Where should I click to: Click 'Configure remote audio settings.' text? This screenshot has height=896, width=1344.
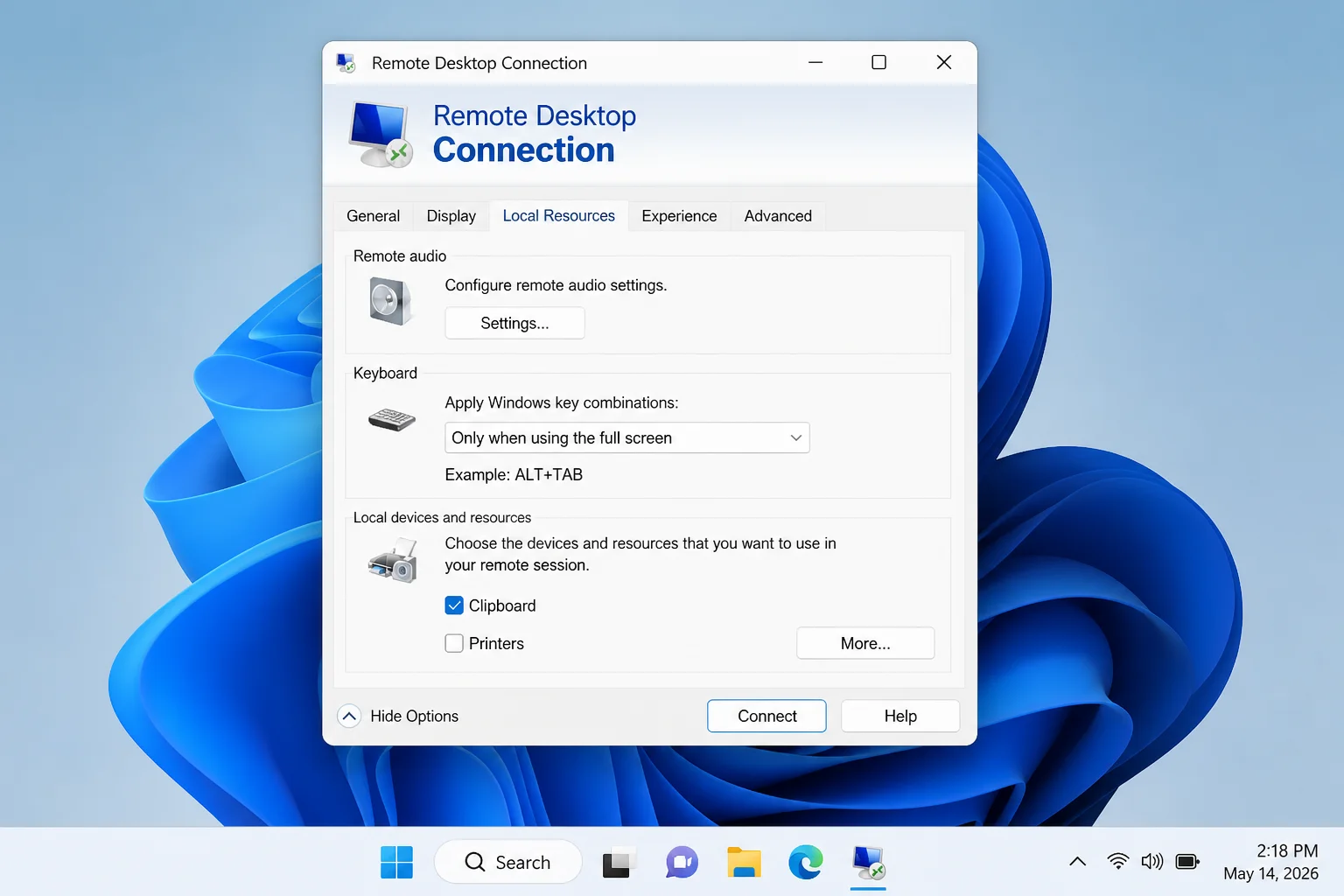(556, 285)
